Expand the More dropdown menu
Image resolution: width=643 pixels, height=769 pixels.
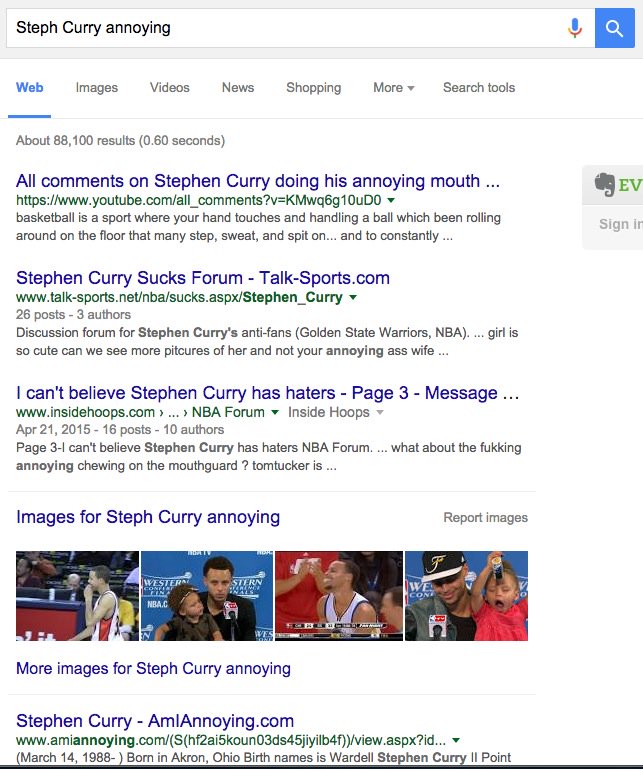393,88
